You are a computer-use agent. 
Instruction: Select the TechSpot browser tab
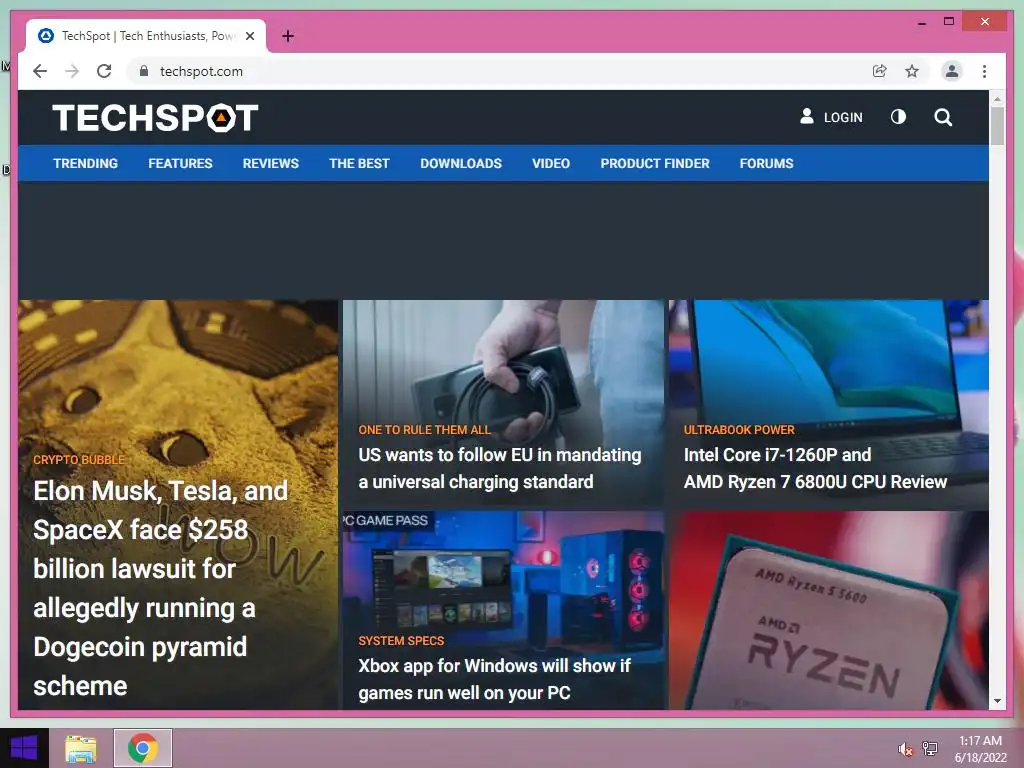[146, 36]
